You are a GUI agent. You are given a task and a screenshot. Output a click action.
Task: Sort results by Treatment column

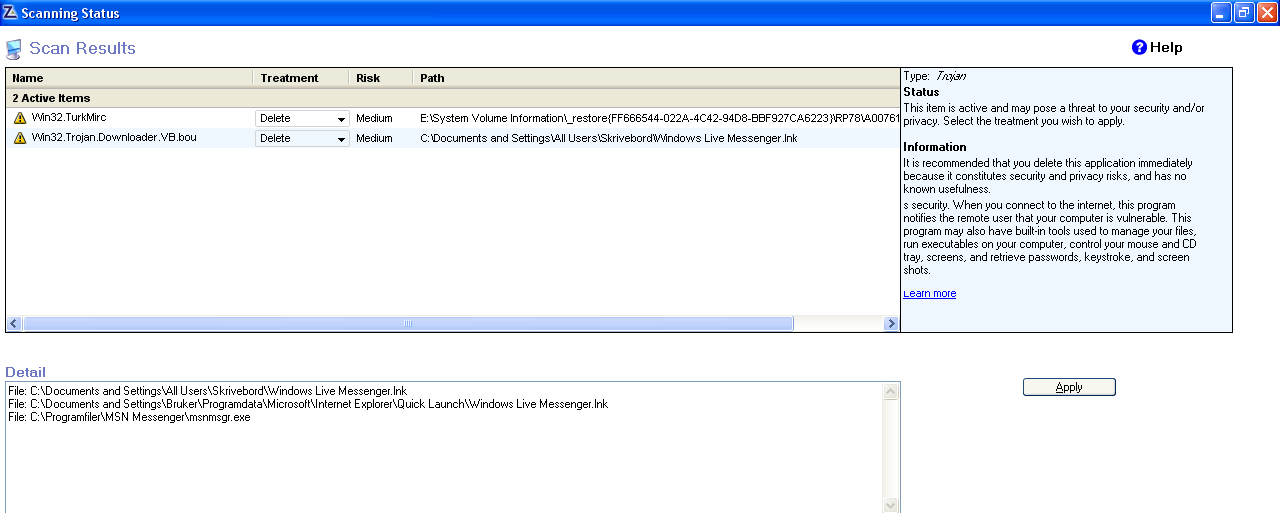[301, 78]
